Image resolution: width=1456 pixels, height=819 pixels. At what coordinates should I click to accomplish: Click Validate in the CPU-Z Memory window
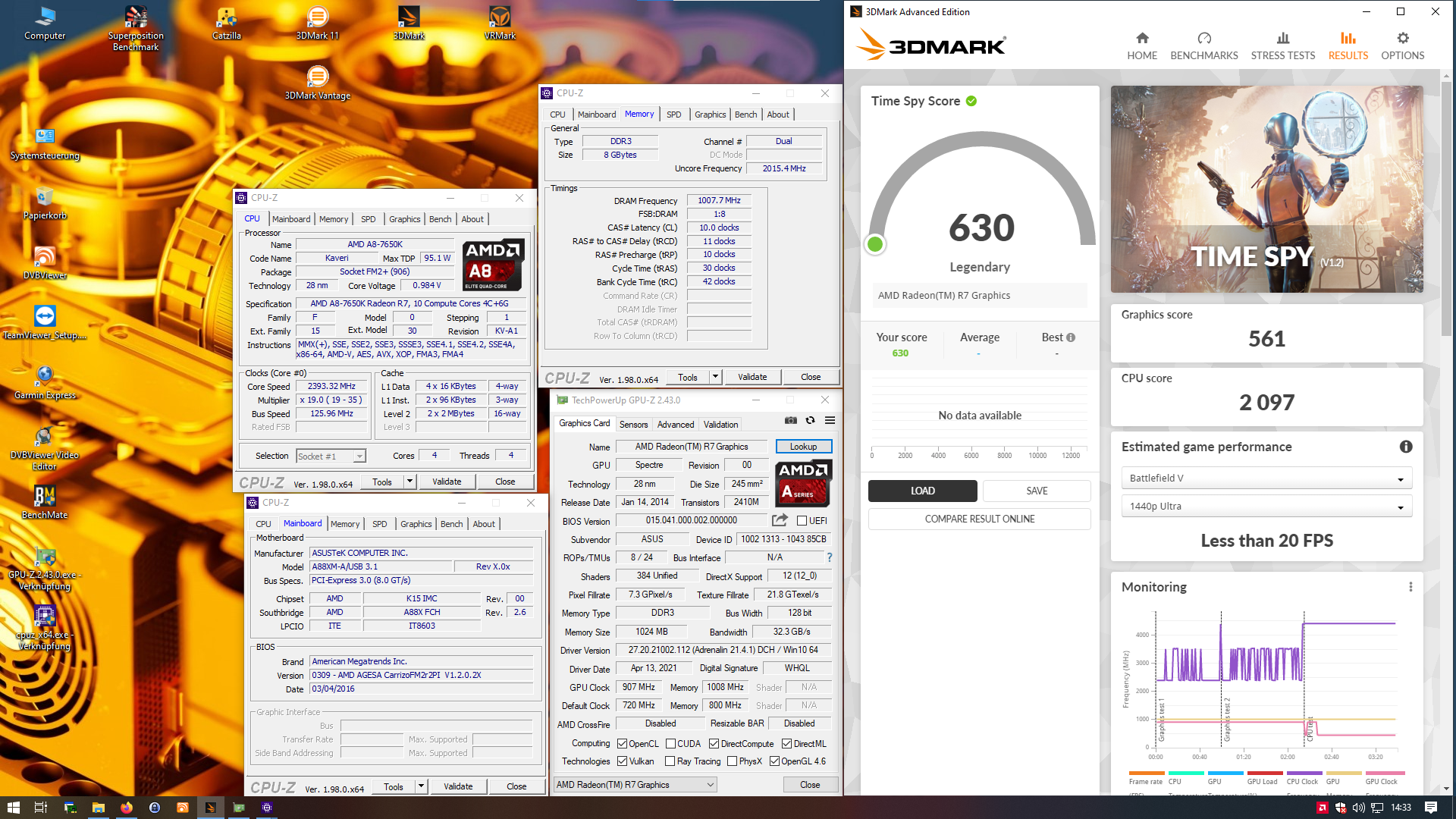point(752,377)
